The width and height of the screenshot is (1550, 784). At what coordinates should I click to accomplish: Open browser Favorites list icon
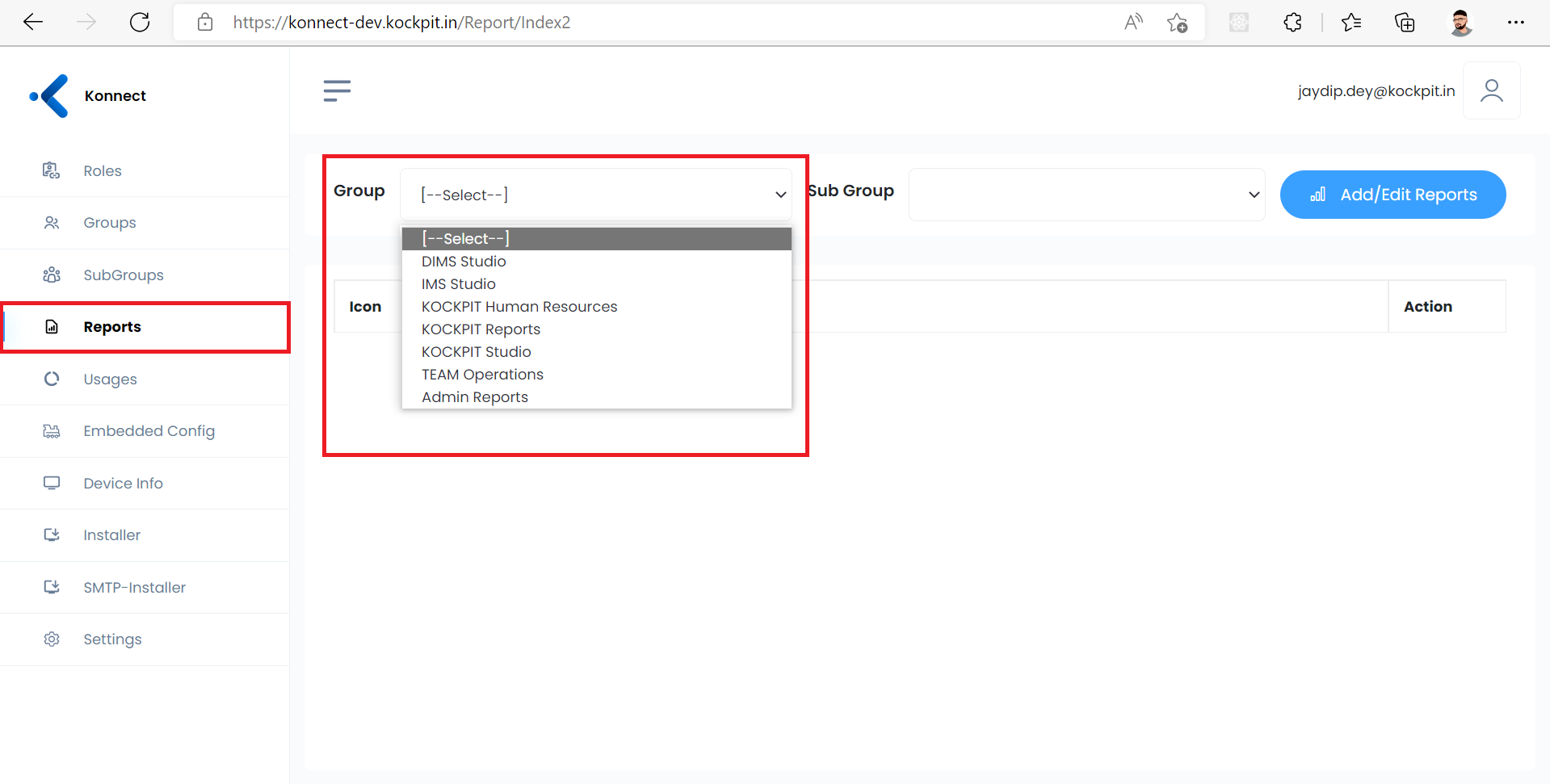[x=1351, y=23]
